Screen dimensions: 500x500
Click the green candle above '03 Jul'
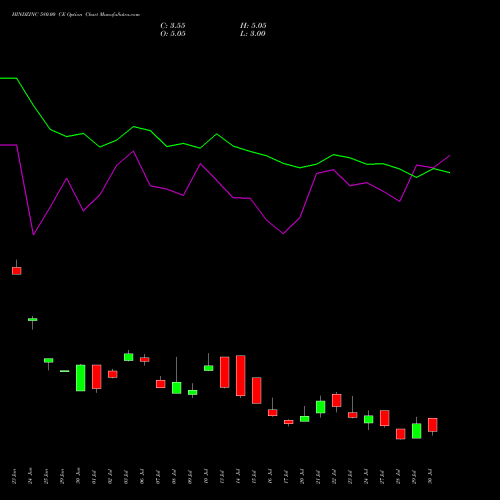tap(129, 357)
